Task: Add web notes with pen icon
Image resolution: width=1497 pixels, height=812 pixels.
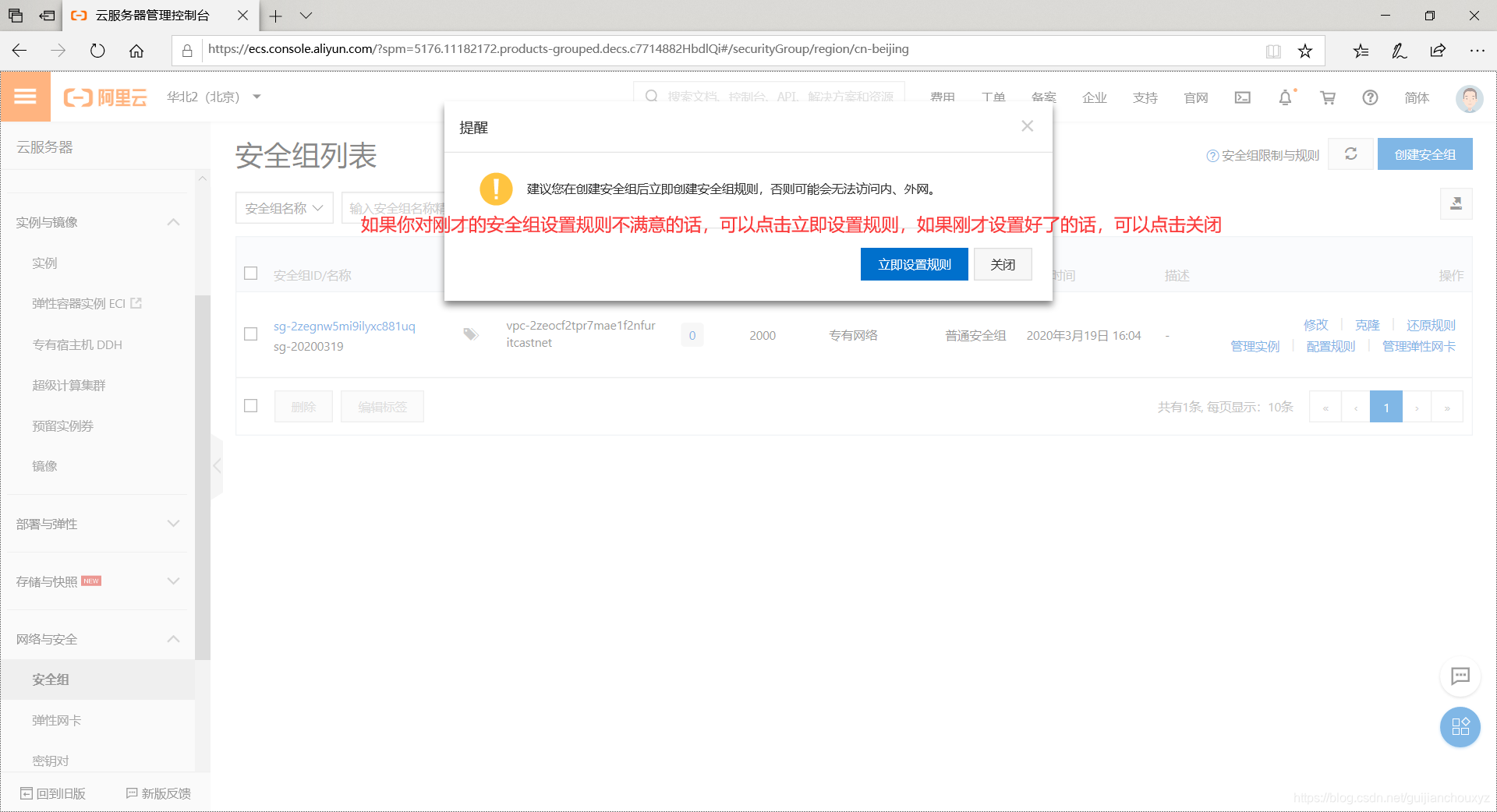Action: click(x=1400, y=51)
